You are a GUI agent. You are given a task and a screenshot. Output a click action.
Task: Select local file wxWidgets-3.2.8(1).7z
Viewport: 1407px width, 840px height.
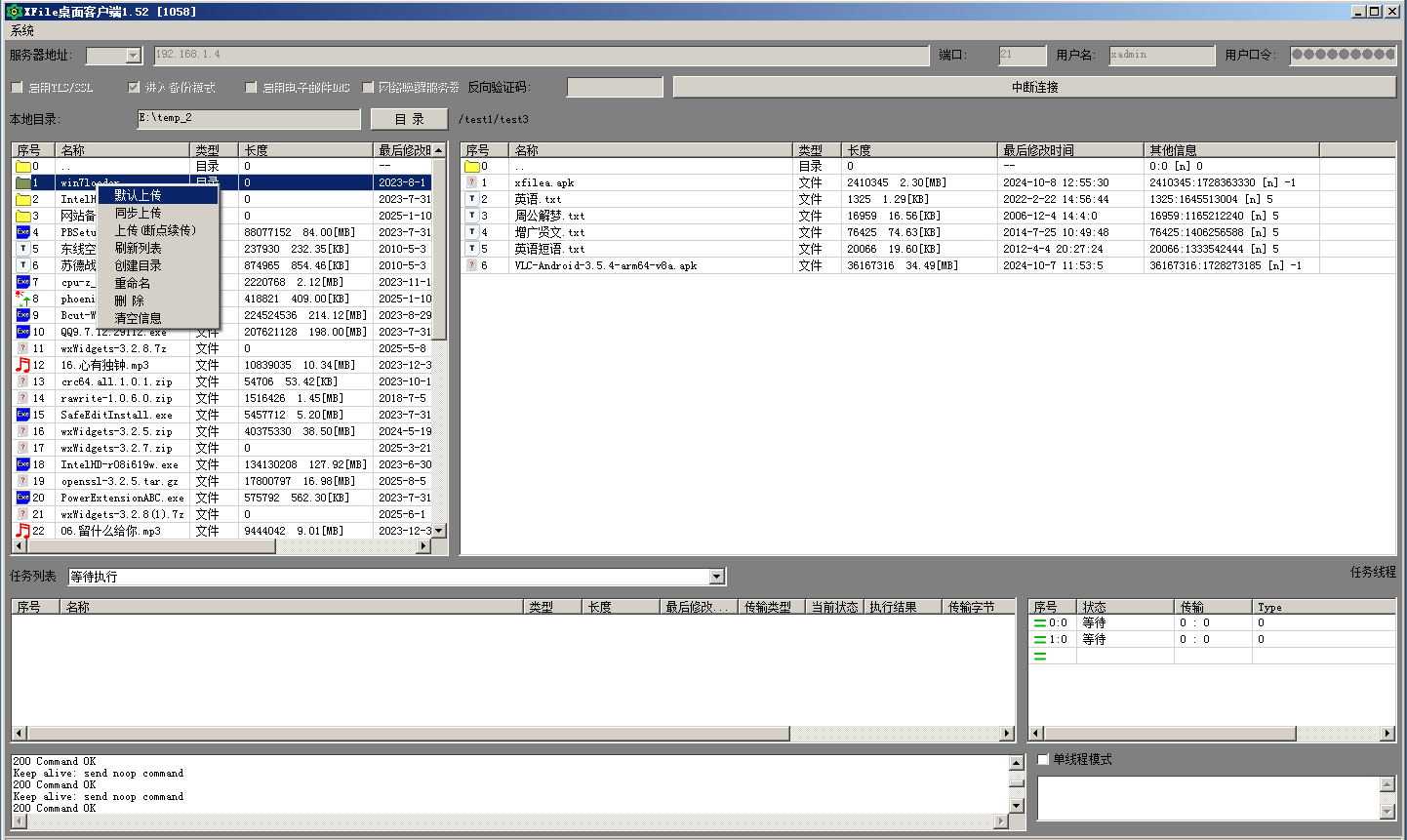point(122,514)
